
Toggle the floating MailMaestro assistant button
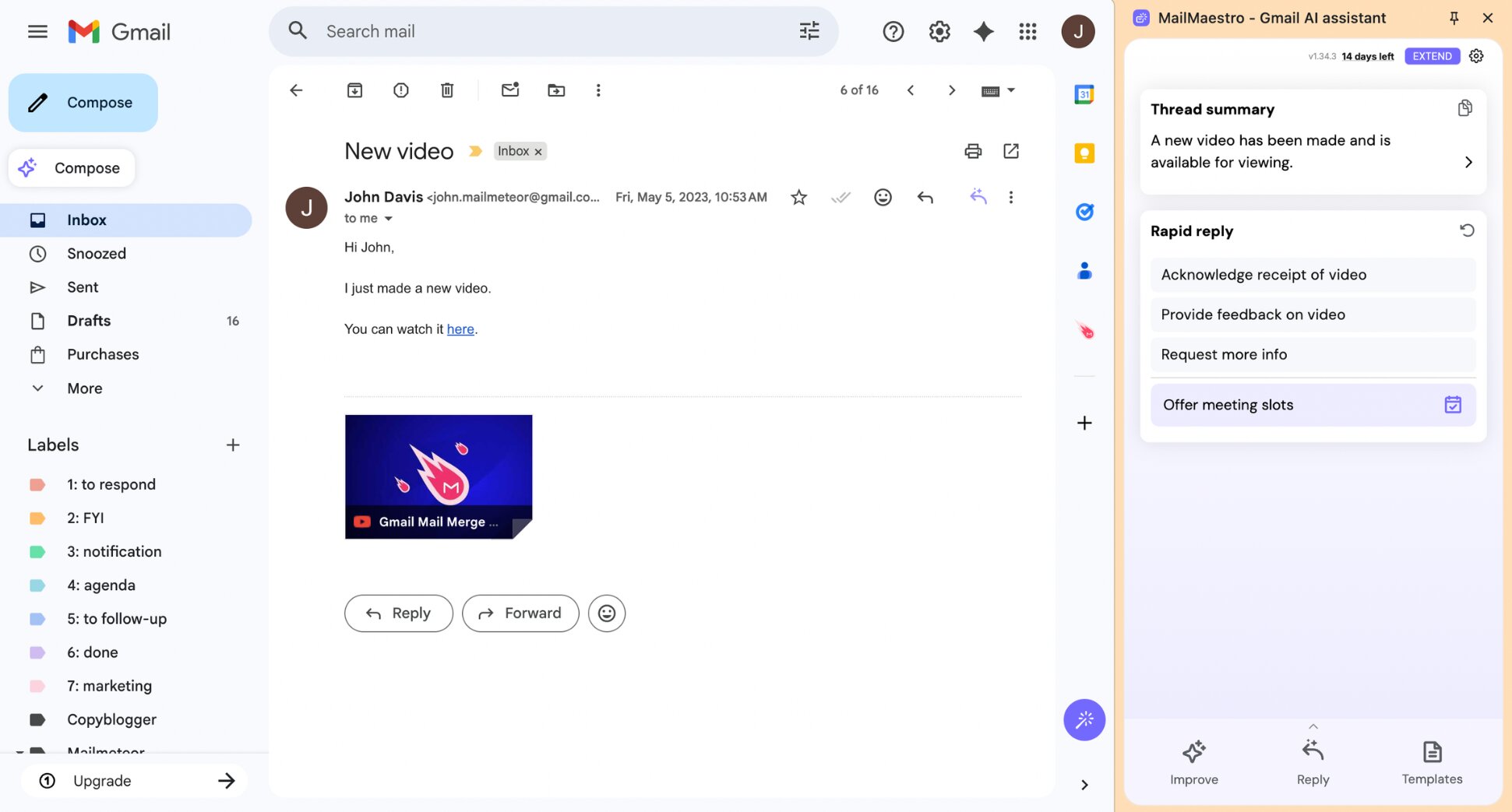click(1084, 719)
